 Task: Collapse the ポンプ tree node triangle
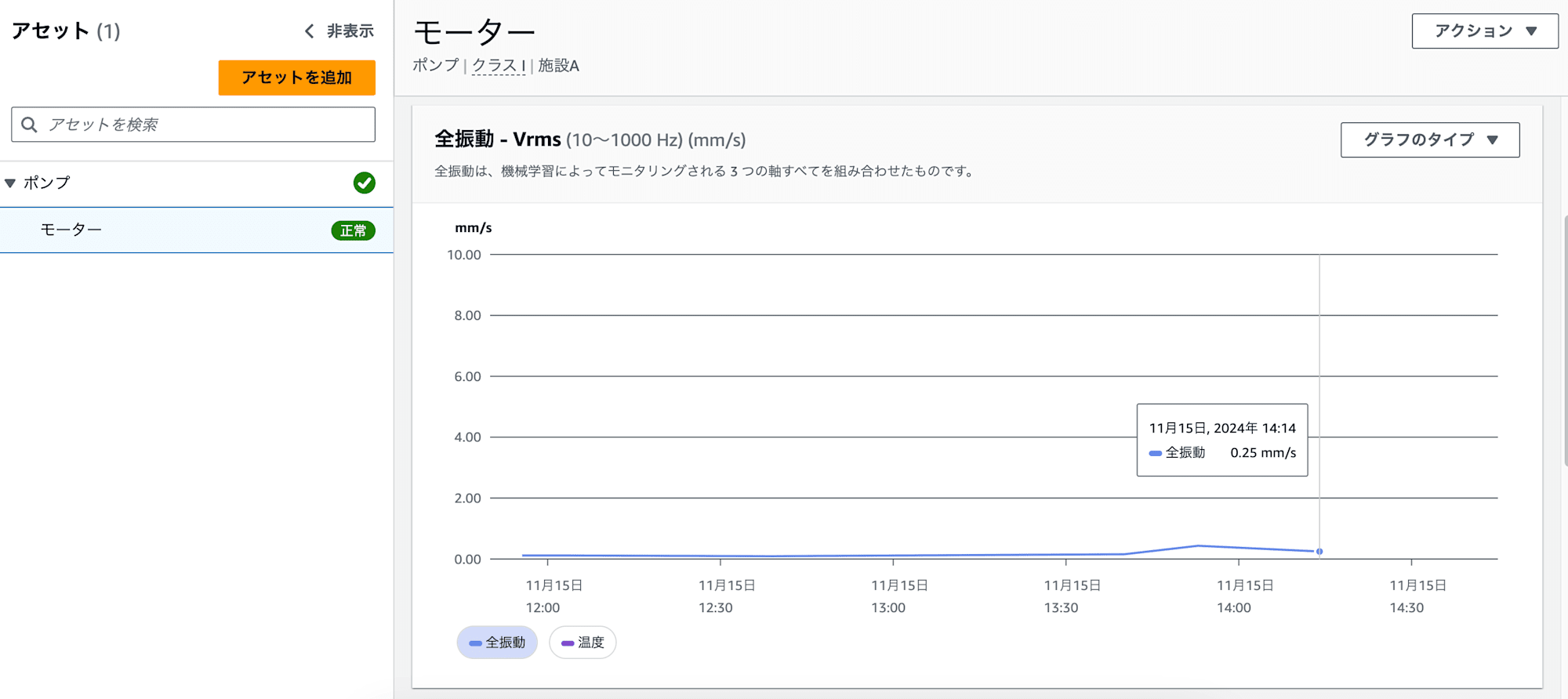10,183
